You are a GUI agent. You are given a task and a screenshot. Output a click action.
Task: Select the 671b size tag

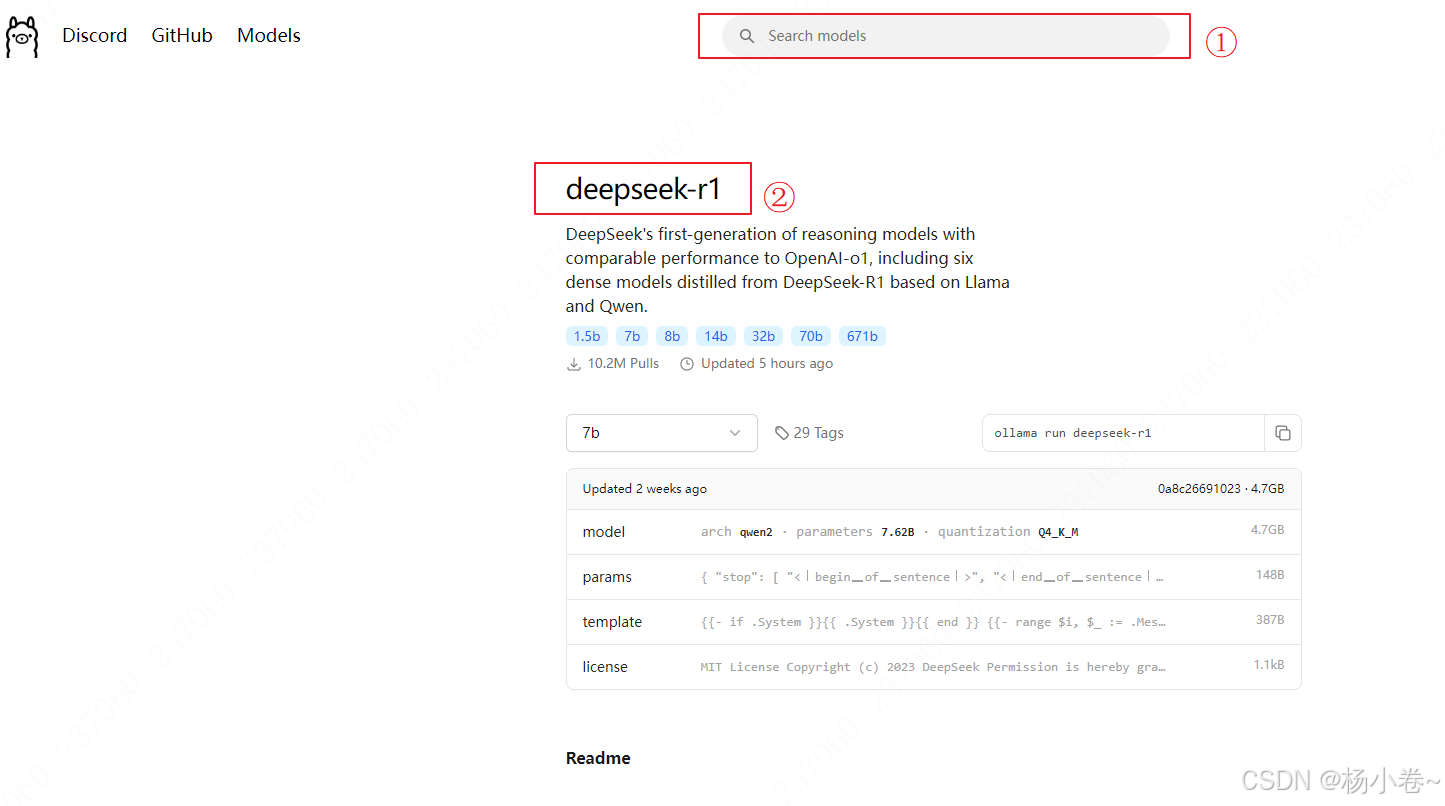click(862, 336)
